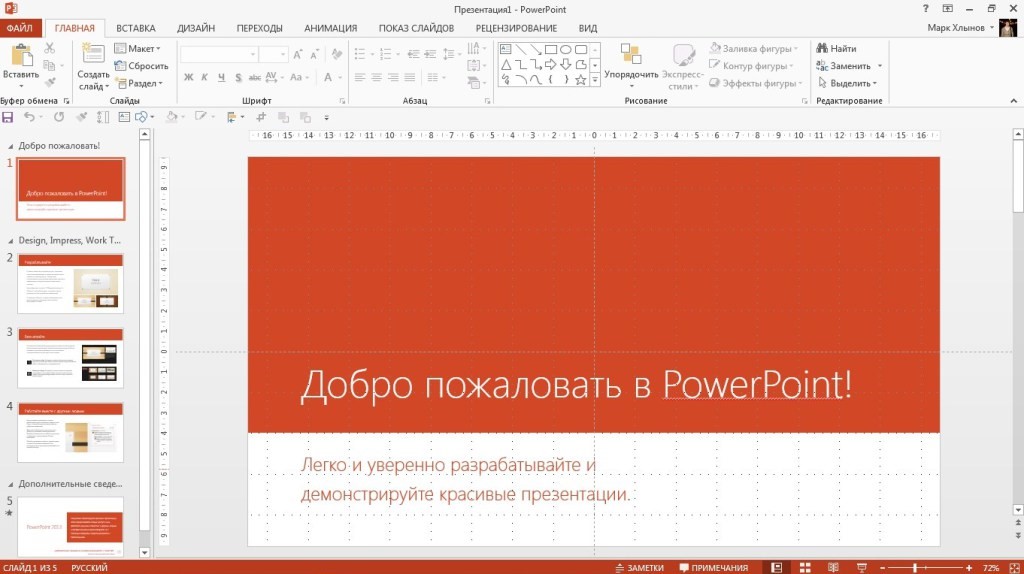Open the ВСТАВКА ribbon tab

pos(135,28)
